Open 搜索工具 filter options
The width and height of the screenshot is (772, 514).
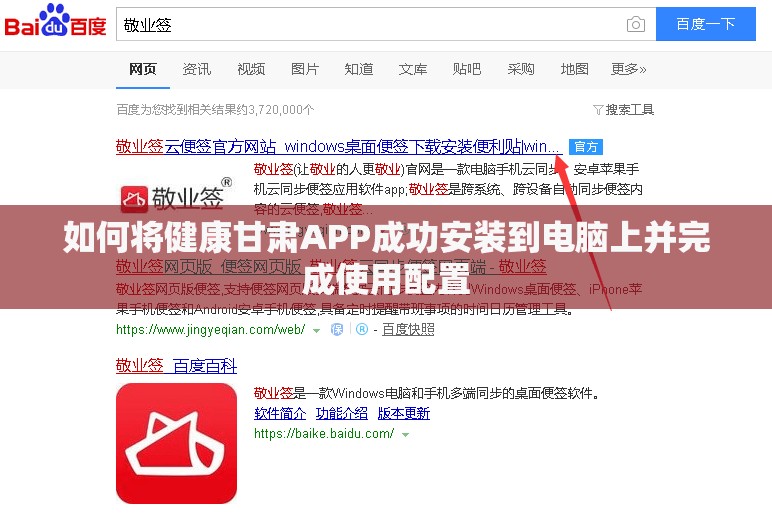(x=623, y=109)
